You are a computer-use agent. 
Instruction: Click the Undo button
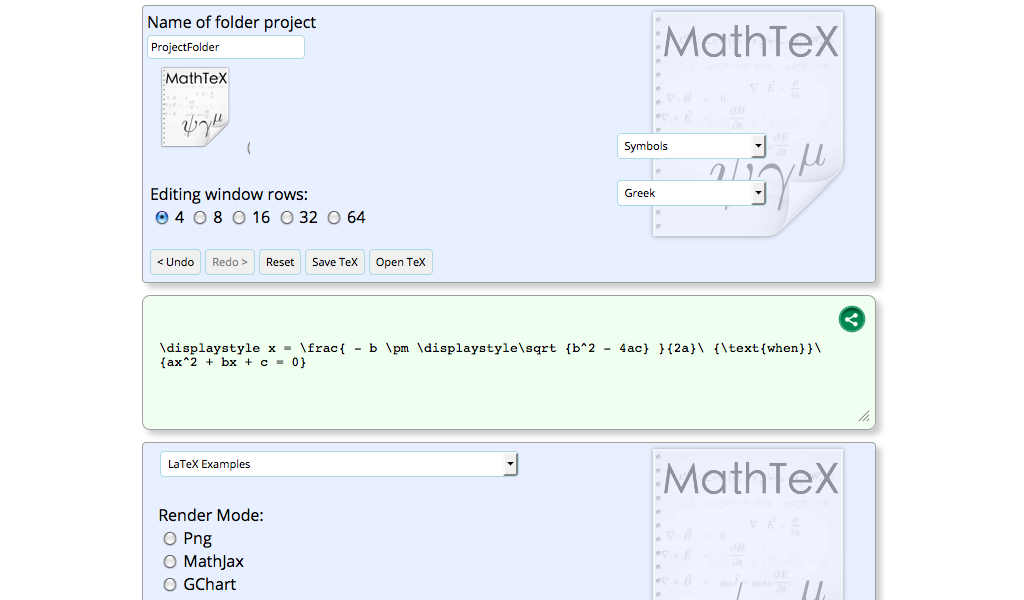(x=175, y=261)
